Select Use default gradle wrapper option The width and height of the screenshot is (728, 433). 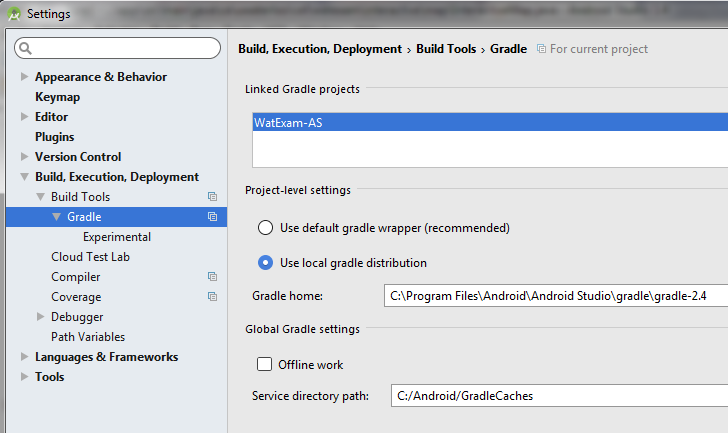[x=266, y=228]
